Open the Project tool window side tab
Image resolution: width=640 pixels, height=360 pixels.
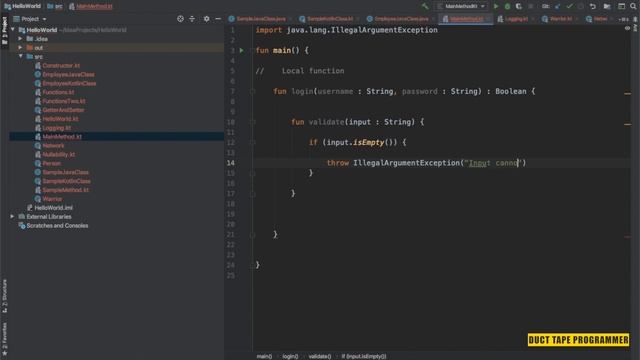[4, 30]
